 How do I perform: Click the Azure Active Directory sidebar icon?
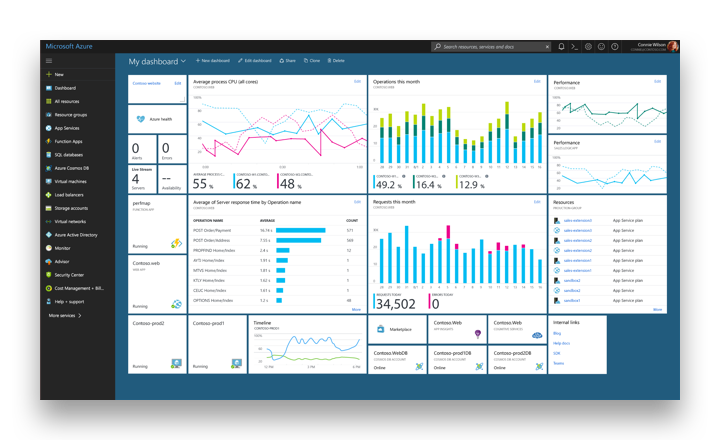tap(49, 235)
